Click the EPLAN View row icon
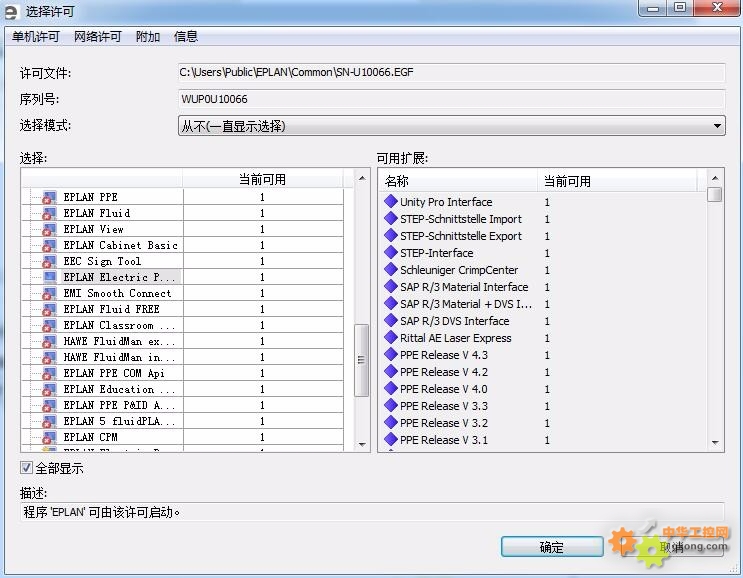The image size is (743, 578). [49, 229]
